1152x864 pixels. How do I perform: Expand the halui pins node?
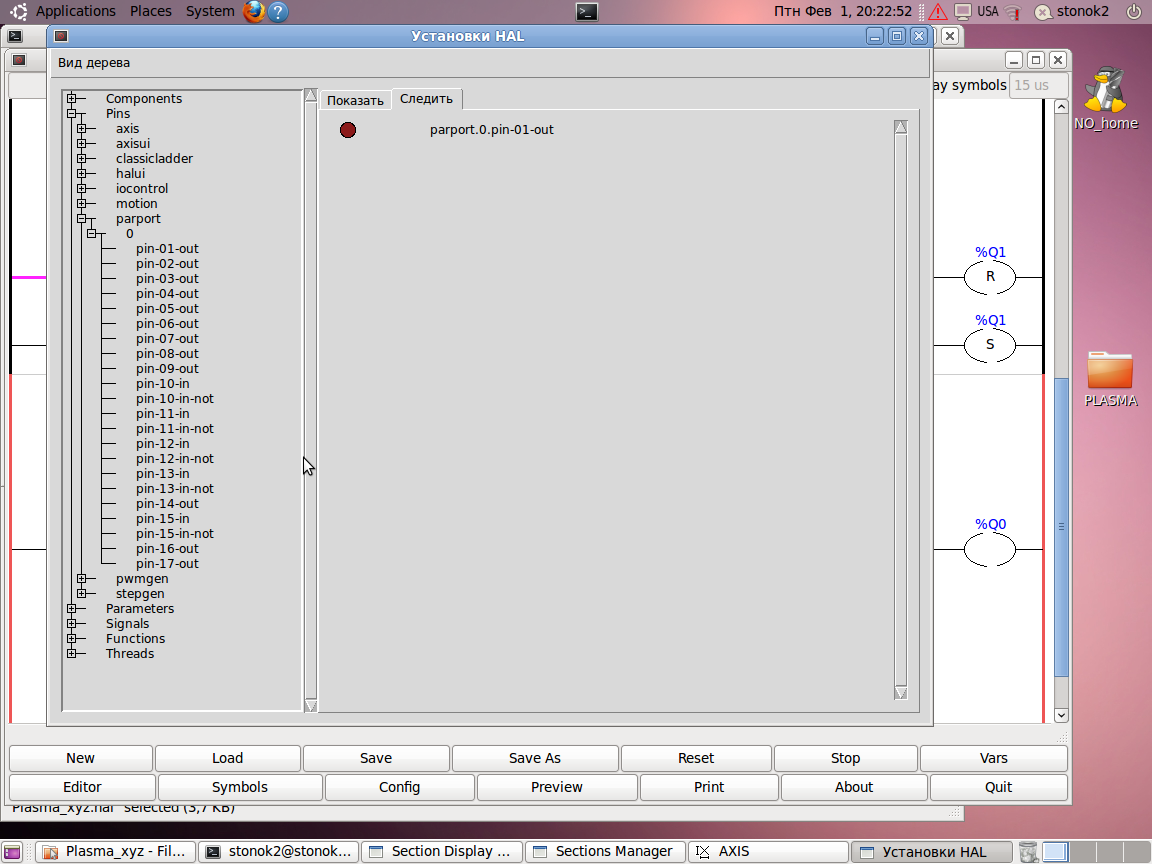(x=82, y=173)
